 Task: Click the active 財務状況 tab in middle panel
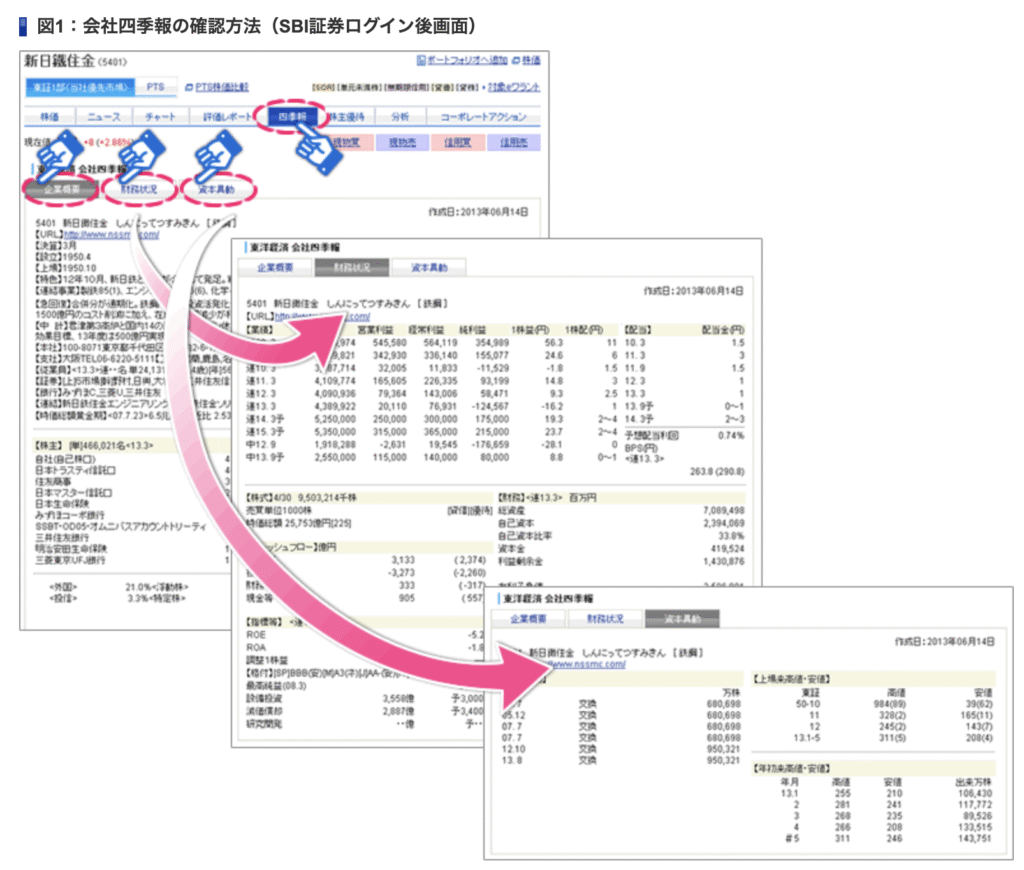tap(352, 267)
